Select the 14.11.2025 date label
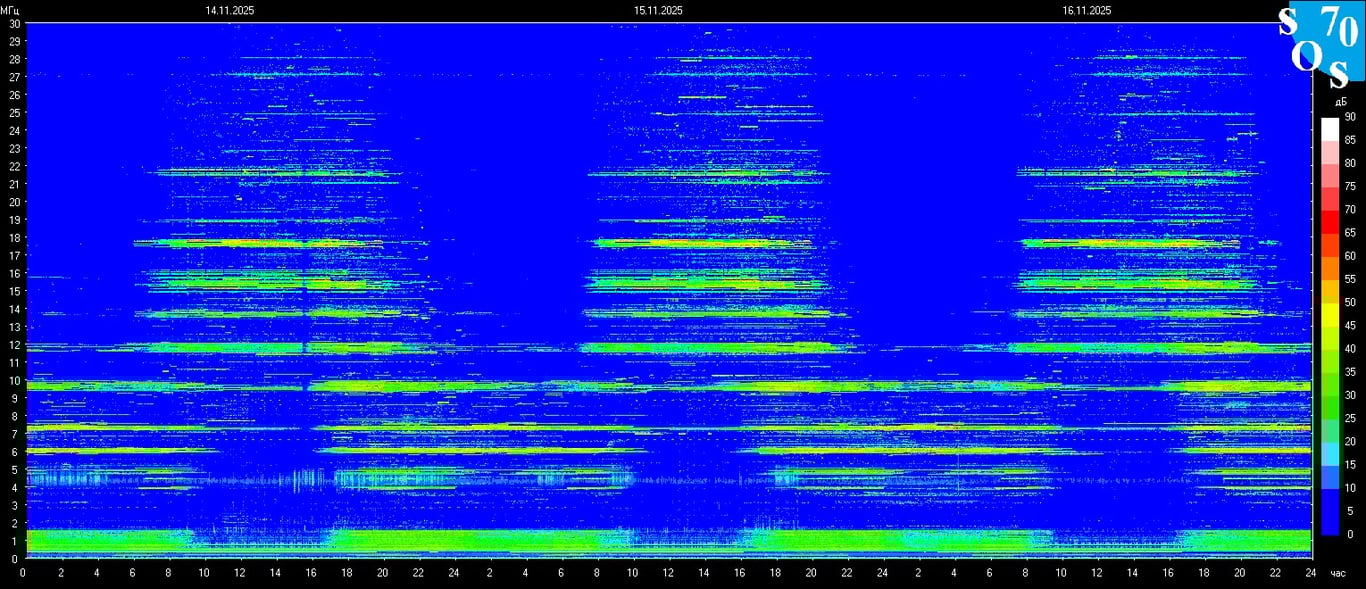Screen dimensions: 1366x589 [x=229, y=10]
